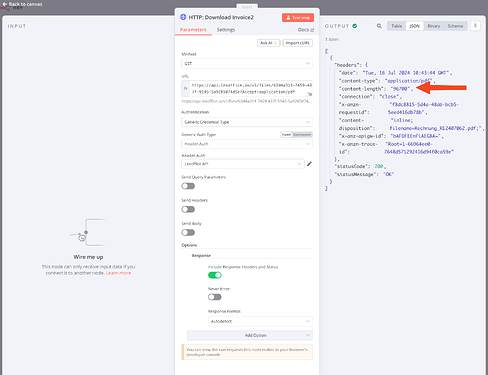Click the Learn more link in the input panel
The image size is (488, 375).
[x=118, y=273]
